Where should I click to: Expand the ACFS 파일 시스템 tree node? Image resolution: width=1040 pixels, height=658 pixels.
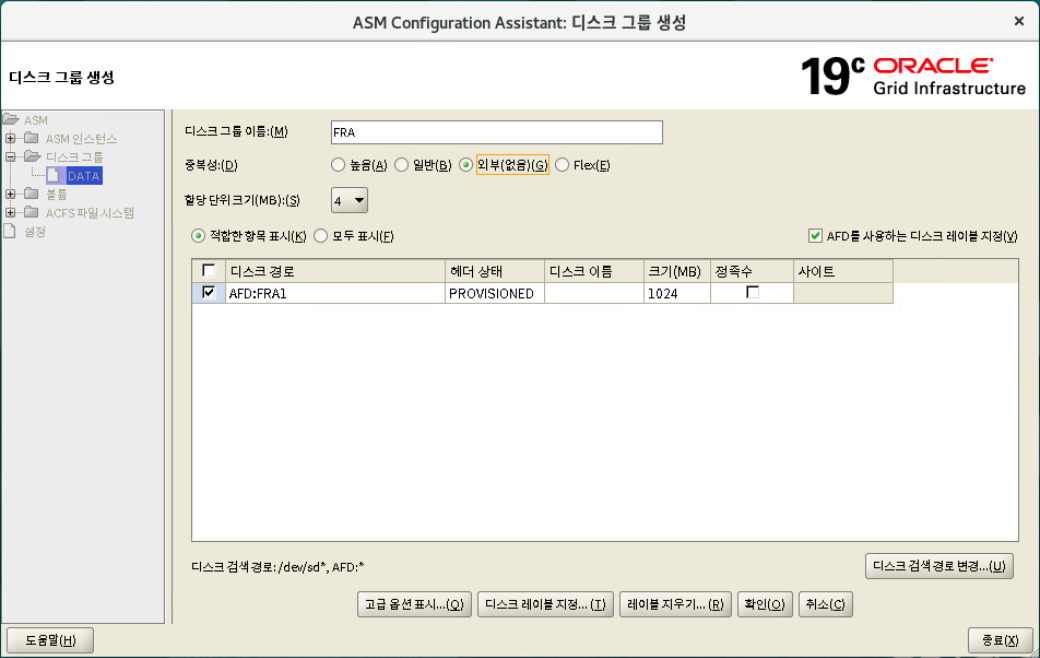point(11,213)
